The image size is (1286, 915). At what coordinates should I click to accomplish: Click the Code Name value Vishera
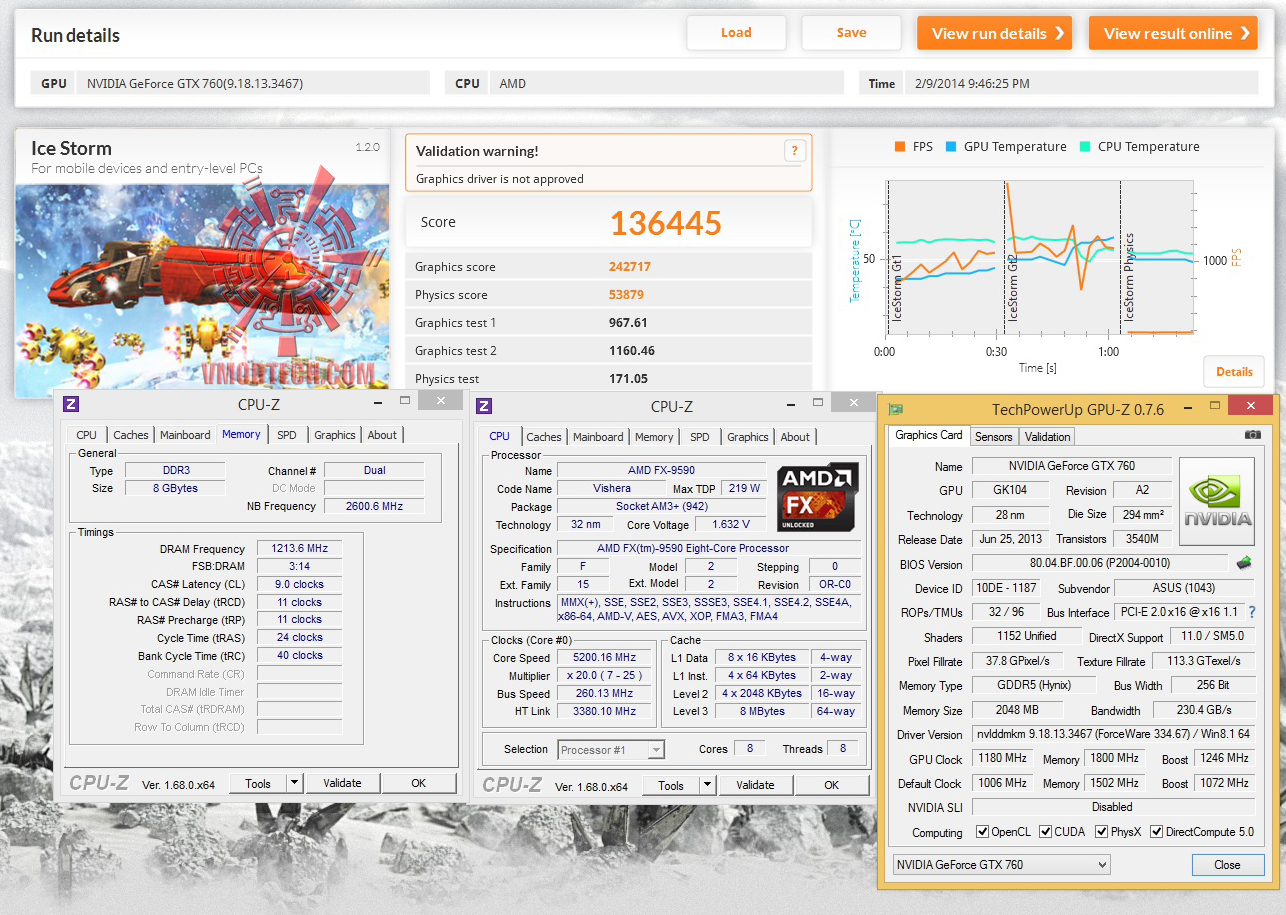click(x=612, y=488)
